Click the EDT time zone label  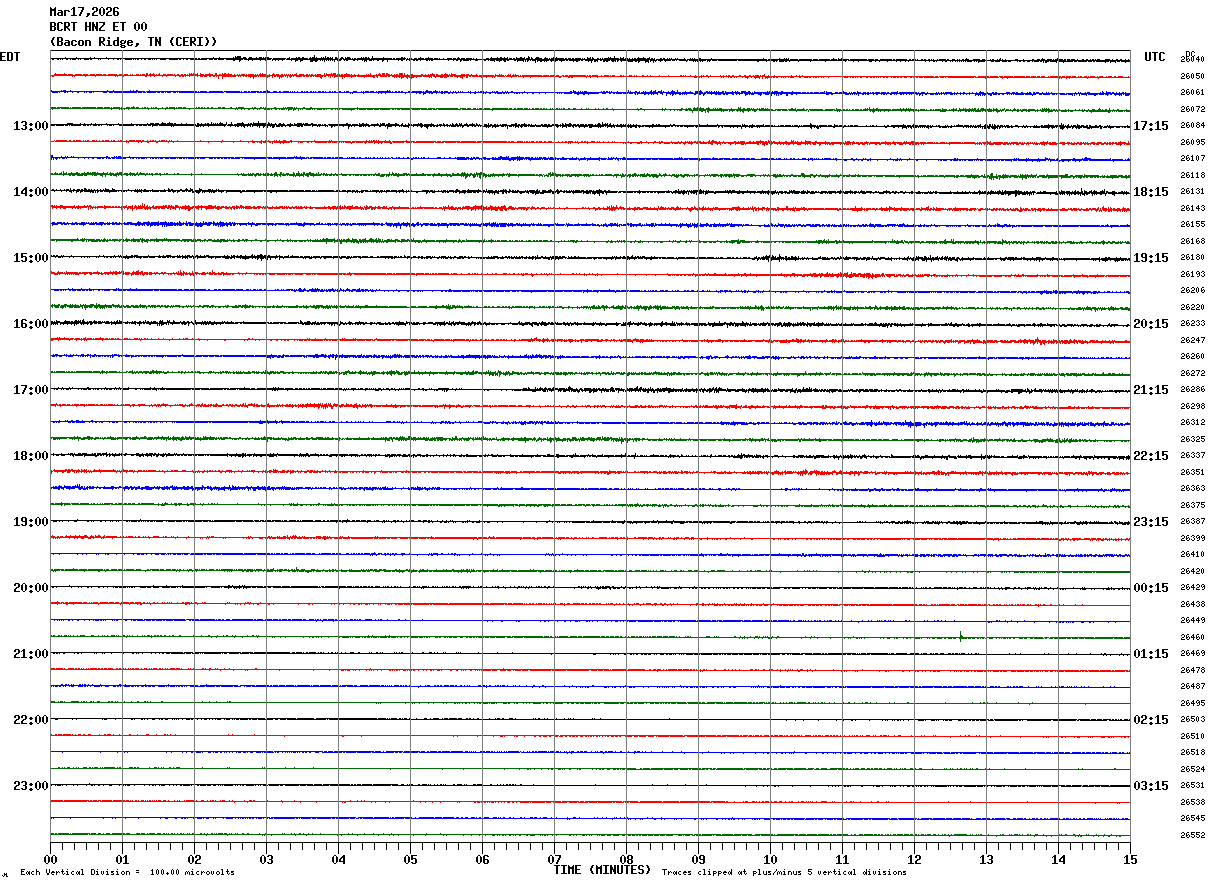point(10,57)
